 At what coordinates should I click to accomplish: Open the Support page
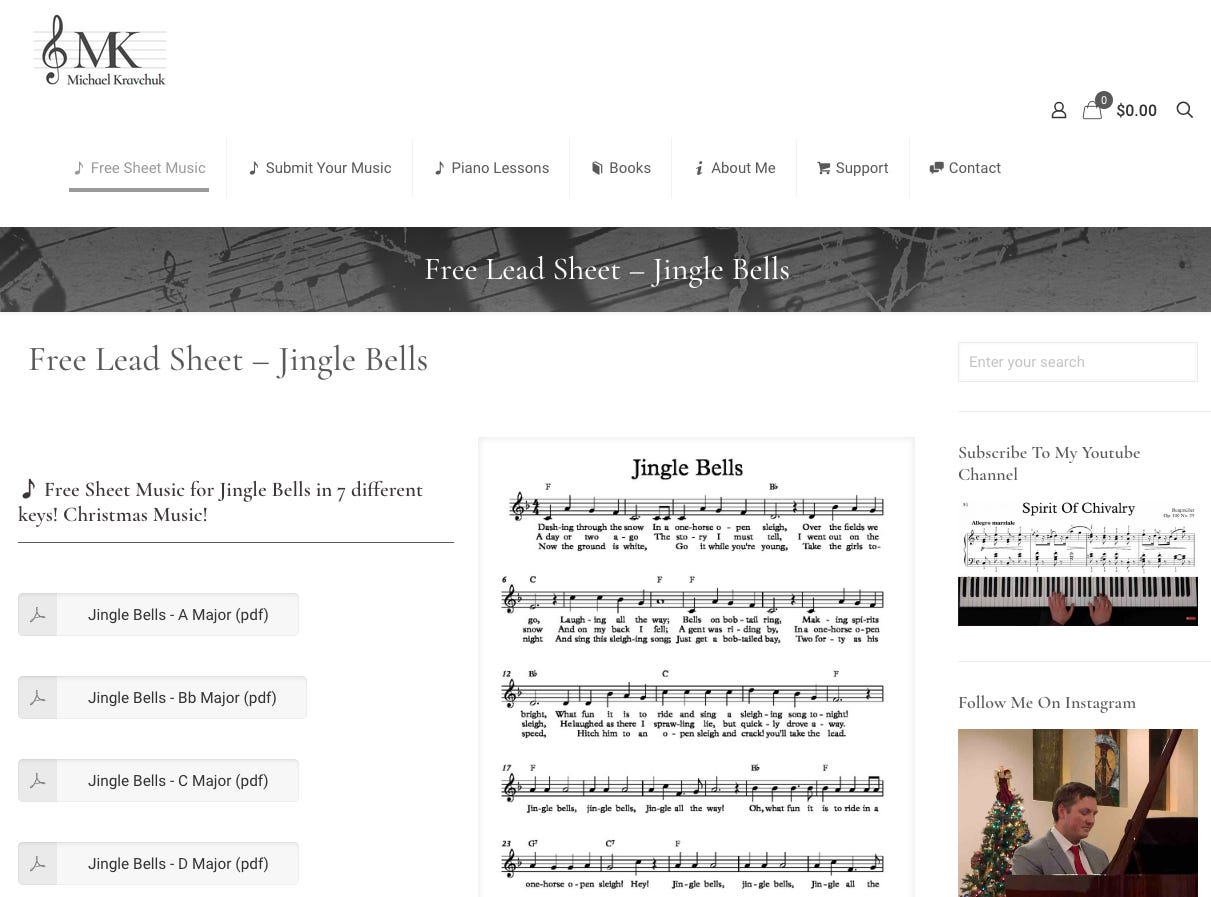click(852, 168)
